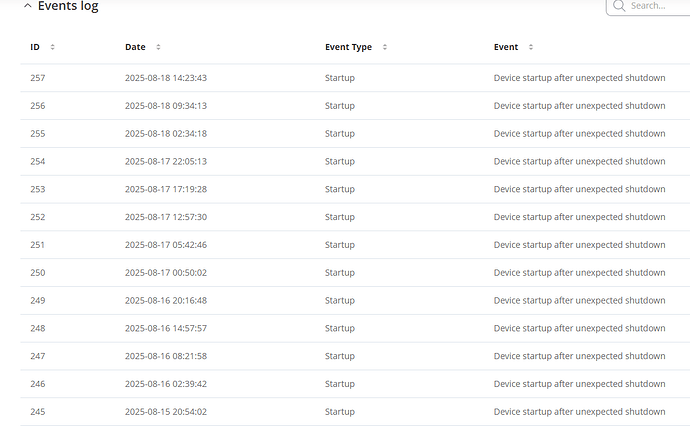Image resolution: width=690 pixels, height=429 pixels.
Task: Select Startup type in row 253
Action: click(x=340, y=189)
